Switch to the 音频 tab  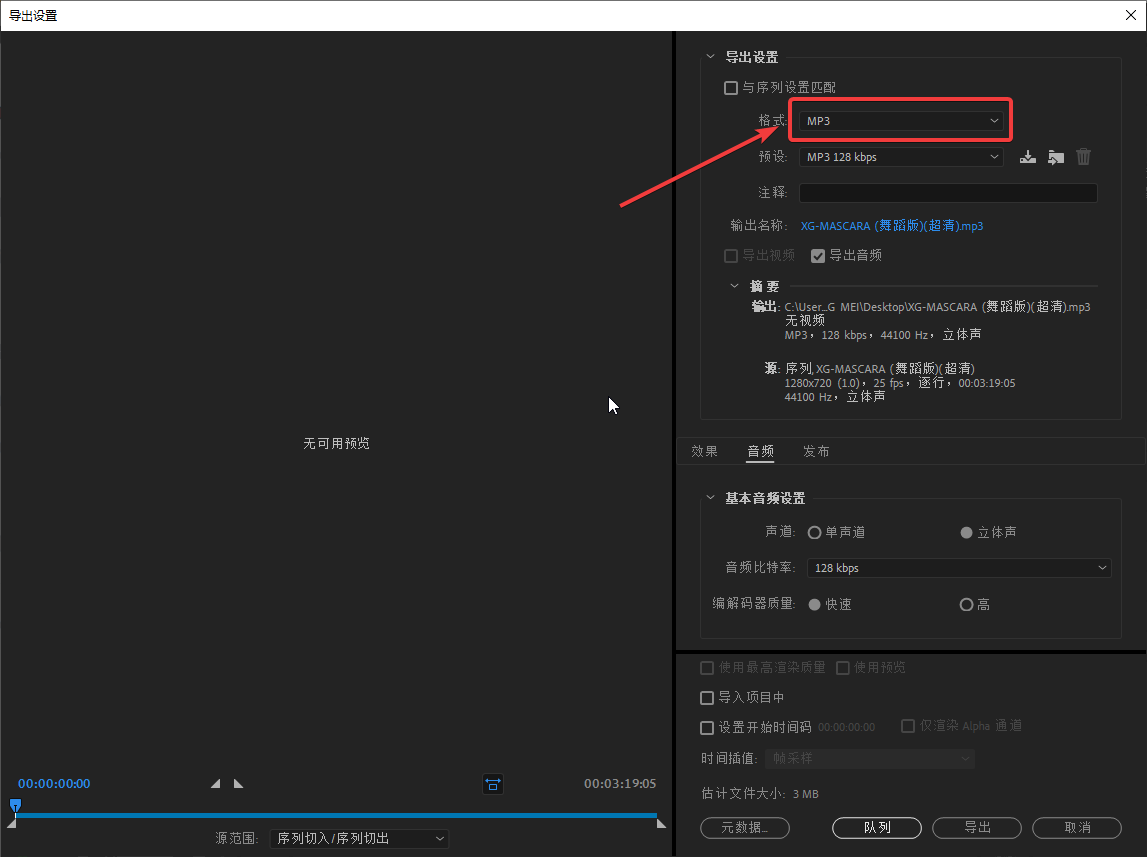click(760, 451)
